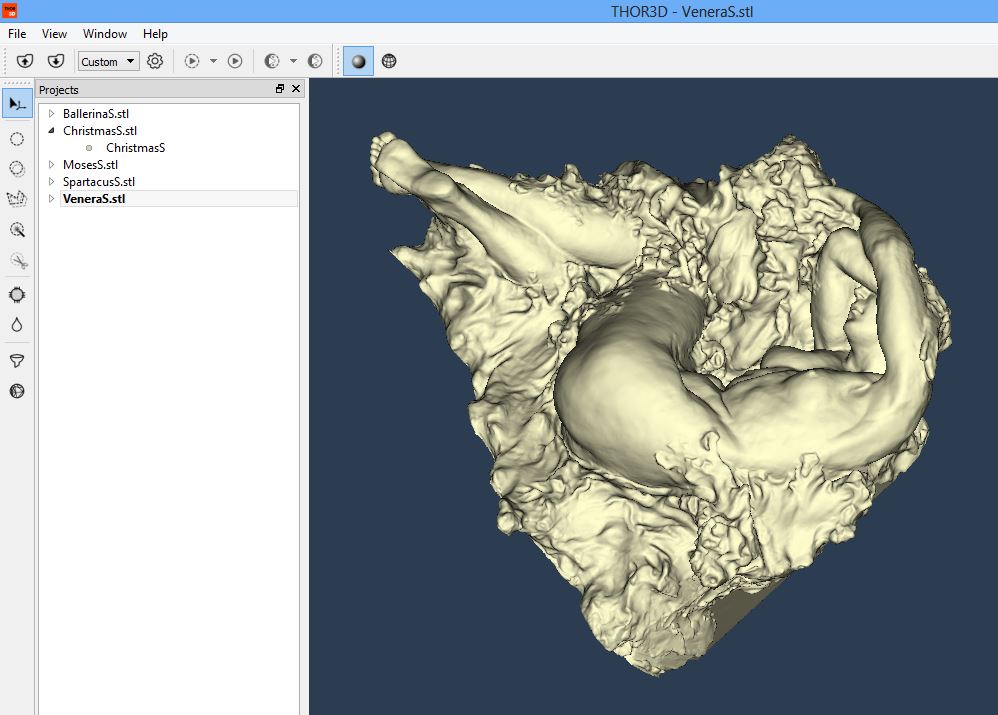Open the File menu

[17, 34]
